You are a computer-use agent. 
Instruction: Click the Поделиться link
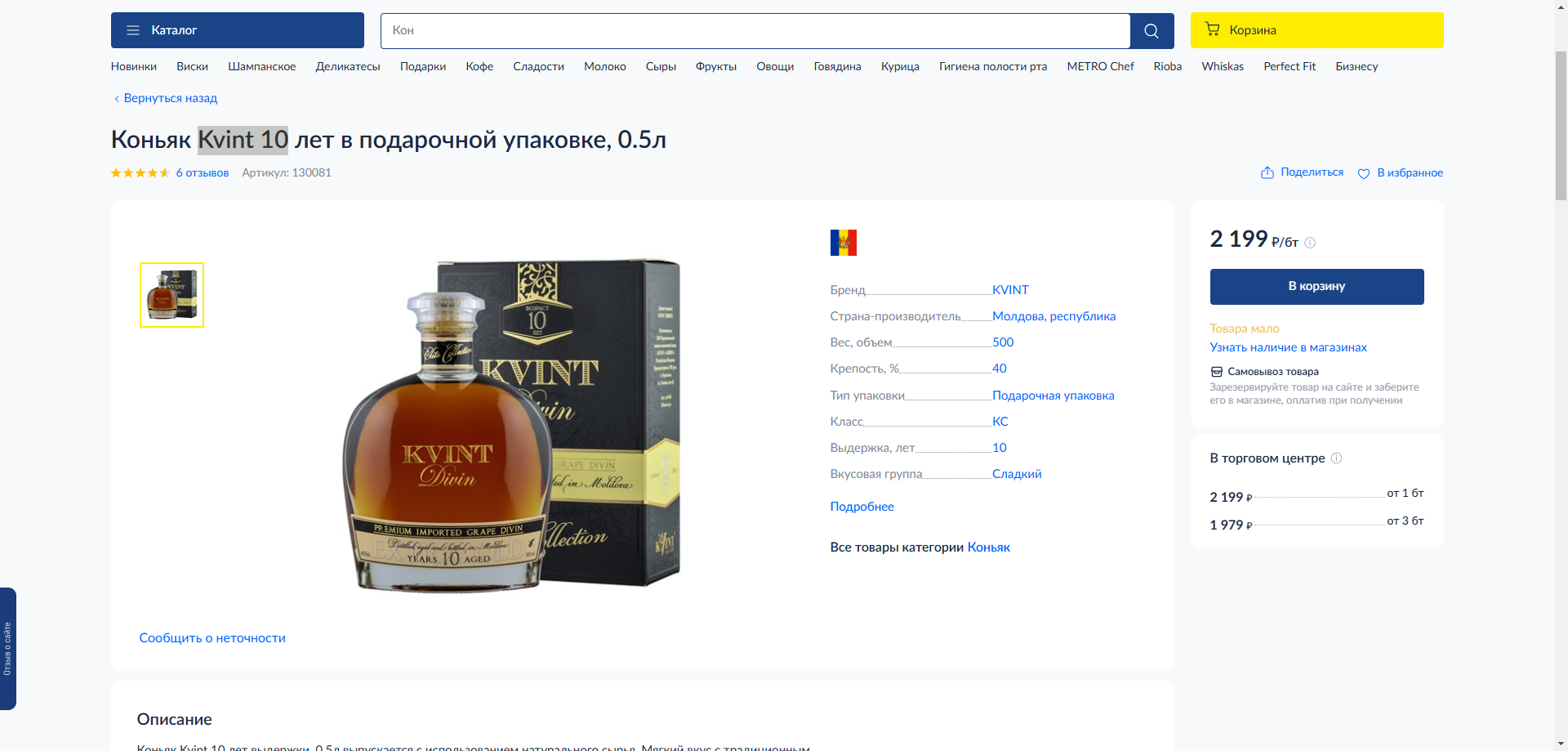click(x=1312, y=172)
